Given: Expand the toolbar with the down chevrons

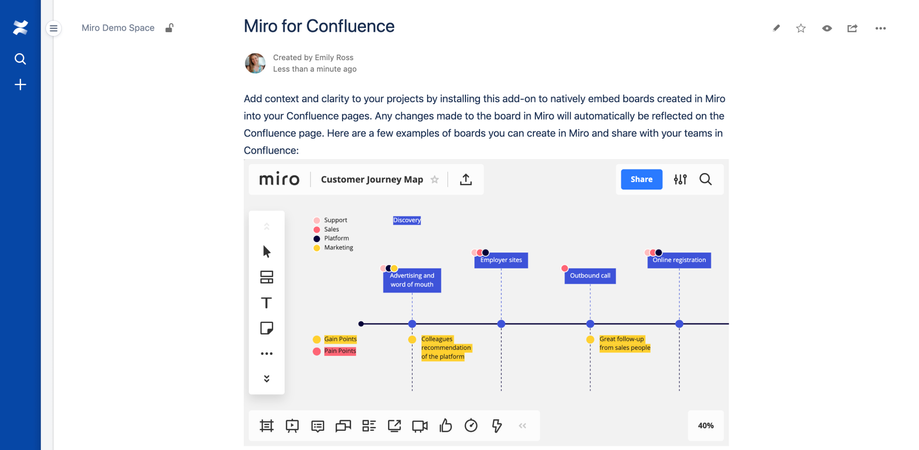Looking at the screenshot, I should pos(267,379).
